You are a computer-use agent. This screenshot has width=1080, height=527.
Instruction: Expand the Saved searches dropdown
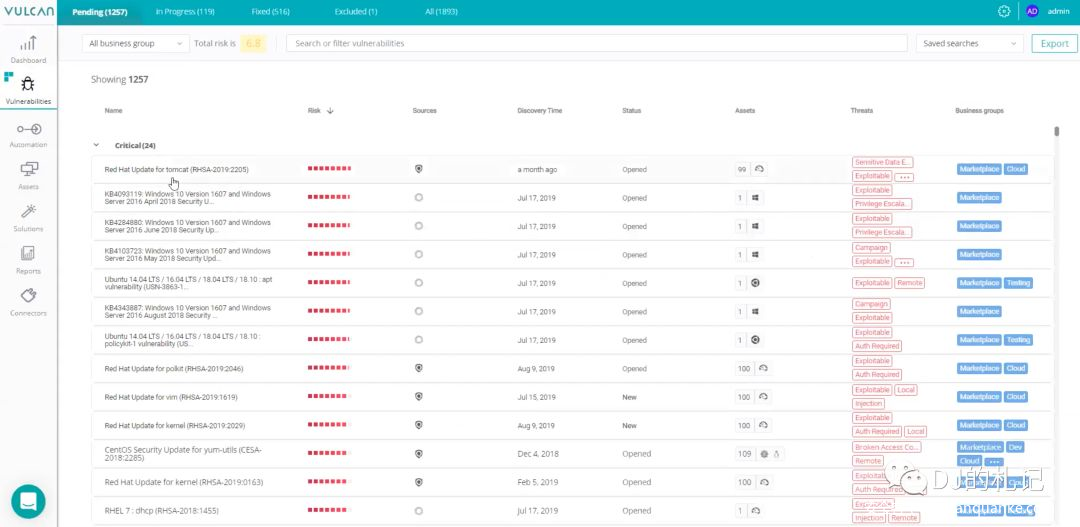[971, 44]
